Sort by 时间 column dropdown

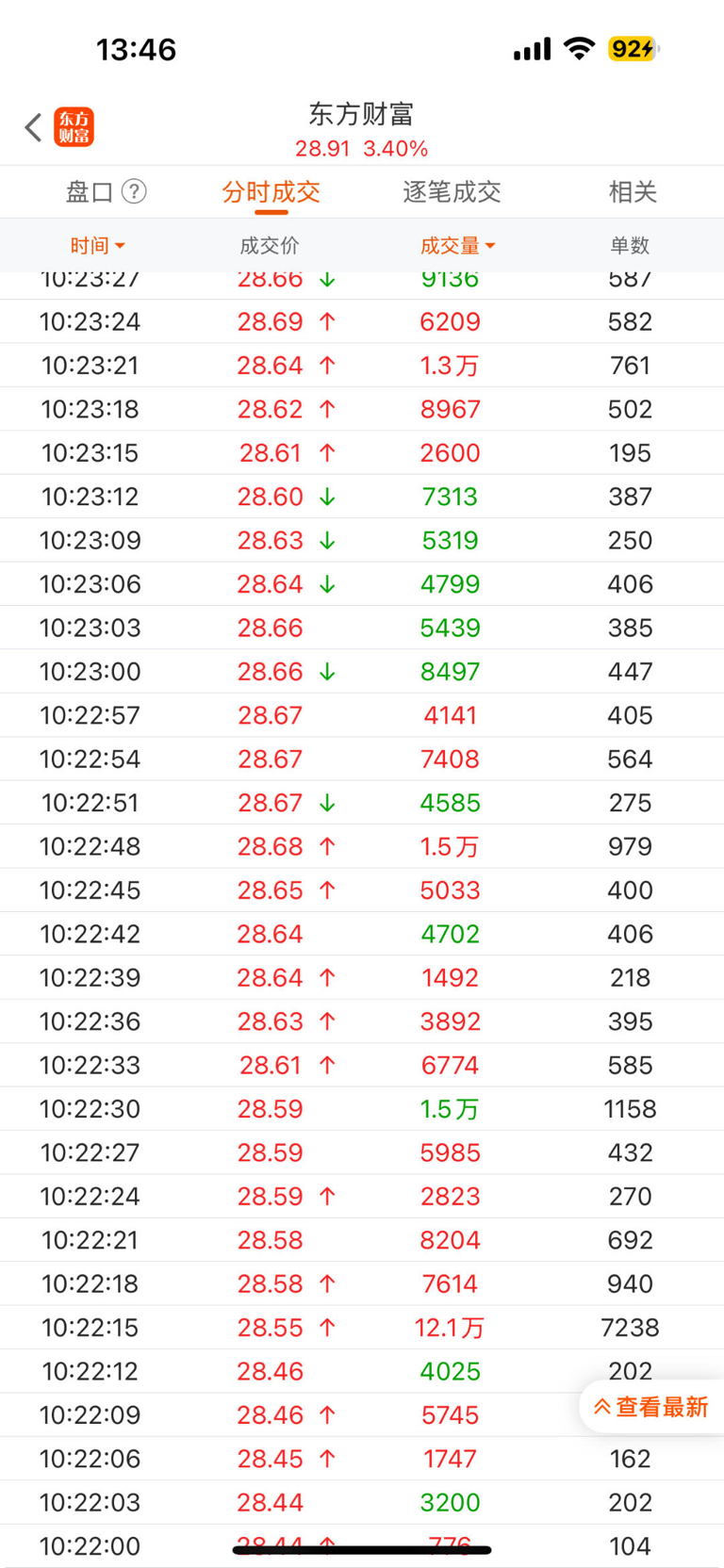pos(97,246)
